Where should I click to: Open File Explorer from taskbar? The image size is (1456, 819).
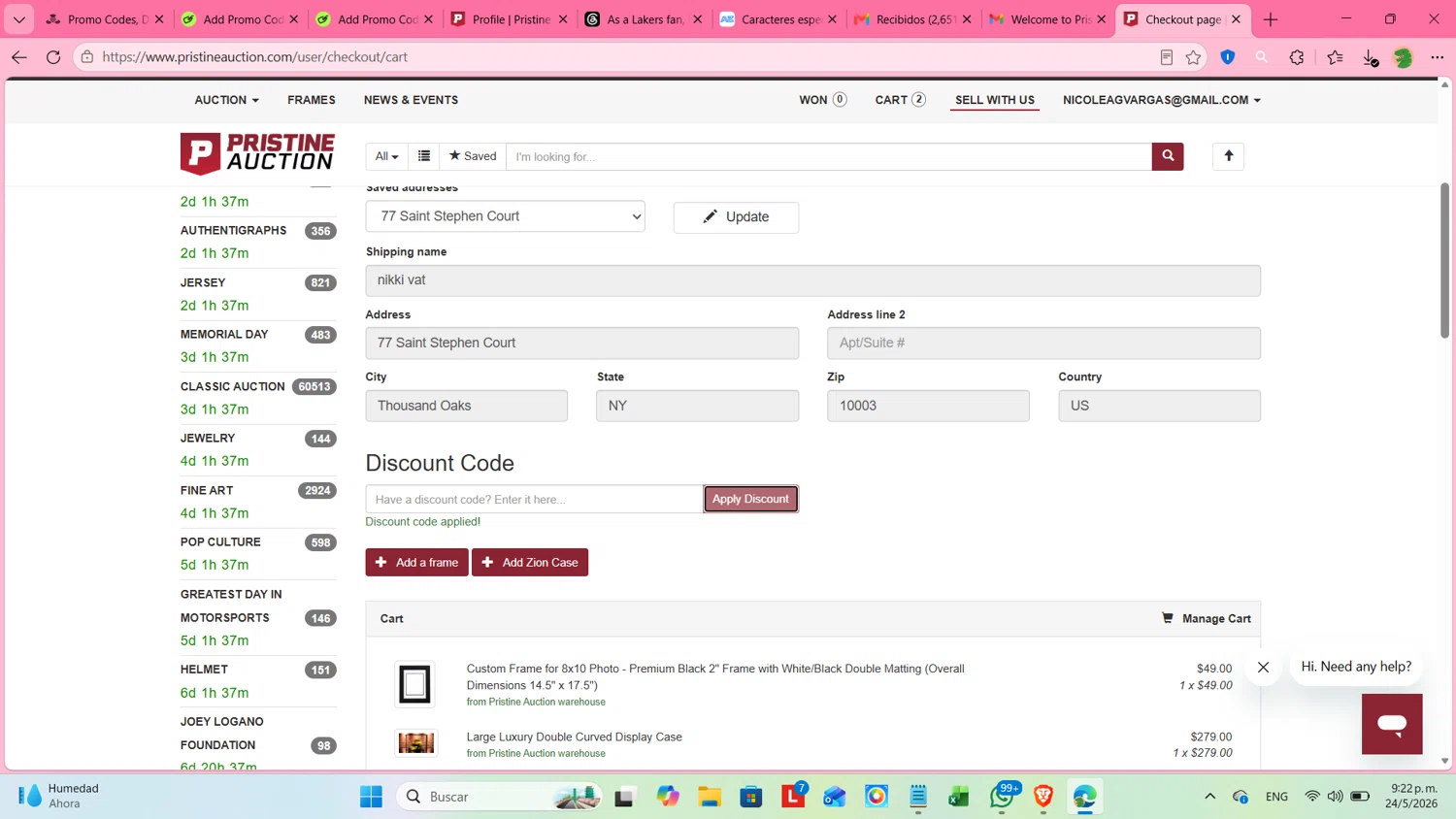(x=710, y=797)
